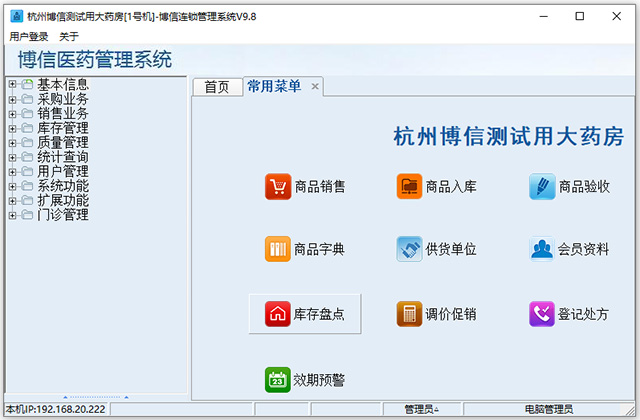Open the 用户登录 menu
This screenshot has height=420, width=640.
29,36
